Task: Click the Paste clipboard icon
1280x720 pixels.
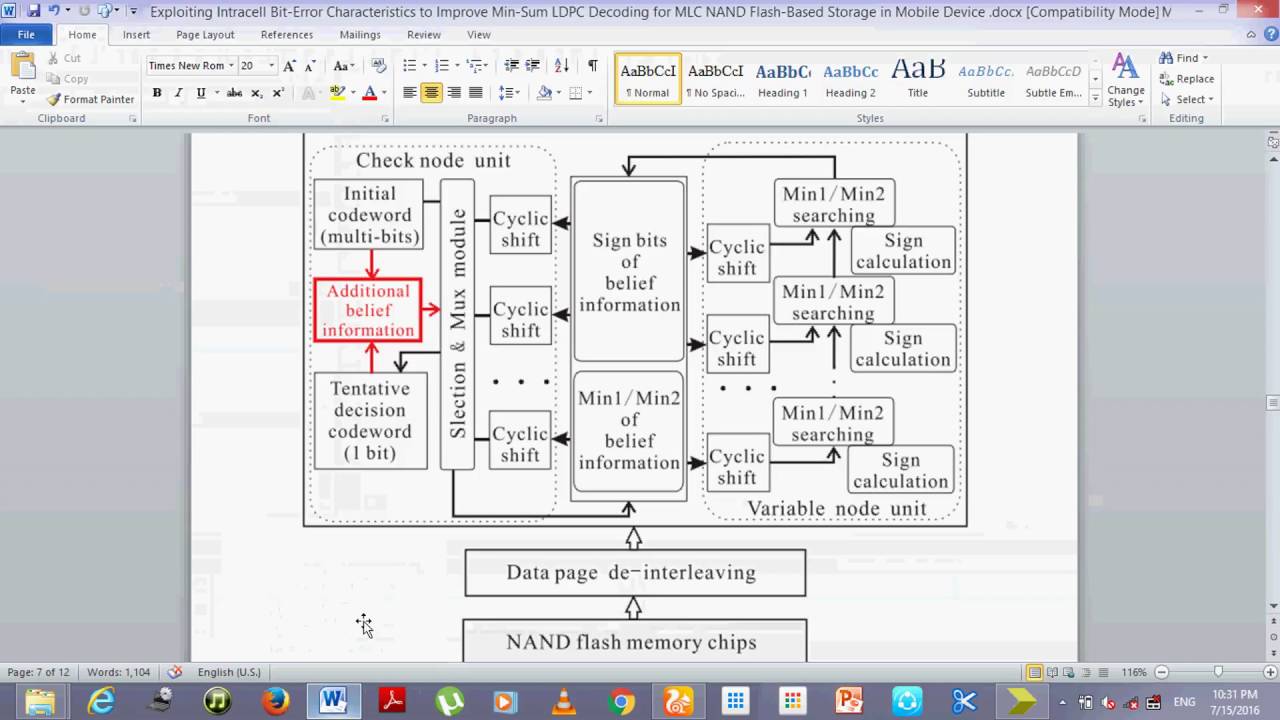Action: [23, 69]
